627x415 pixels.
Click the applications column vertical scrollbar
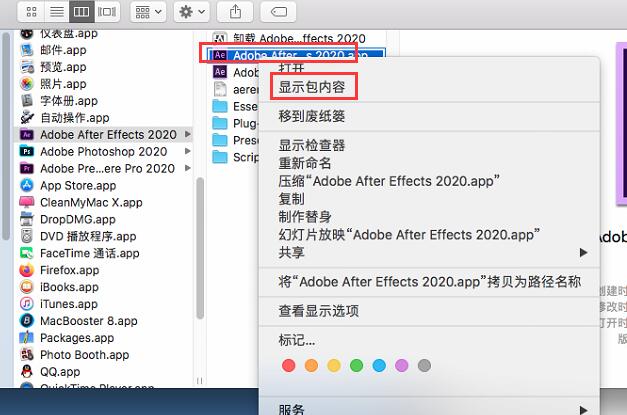point(200,248)
